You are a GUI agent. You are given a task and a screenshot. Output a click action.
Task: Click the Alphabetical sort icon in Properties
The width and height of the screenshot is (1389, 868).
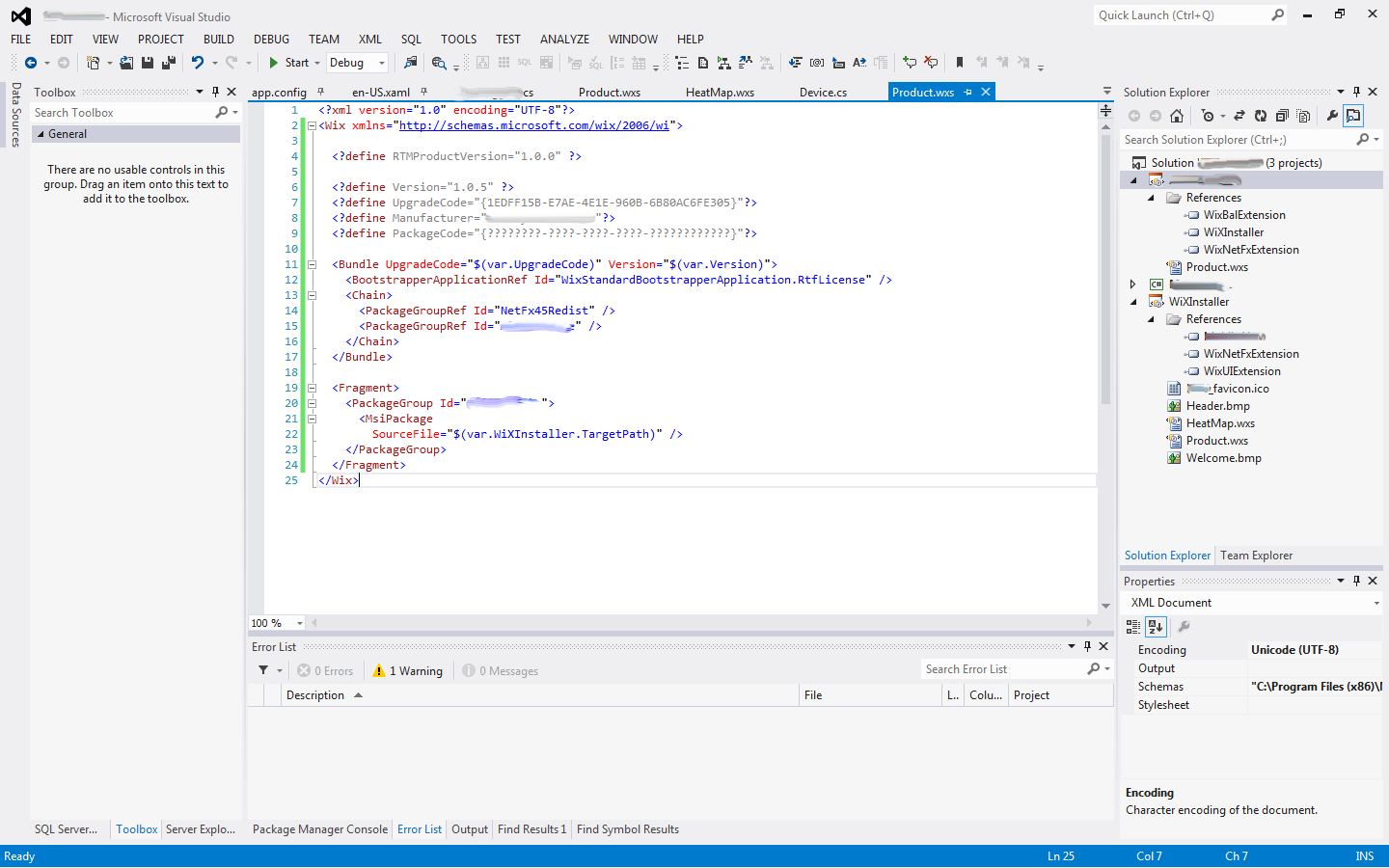[x=1156, y=627]
